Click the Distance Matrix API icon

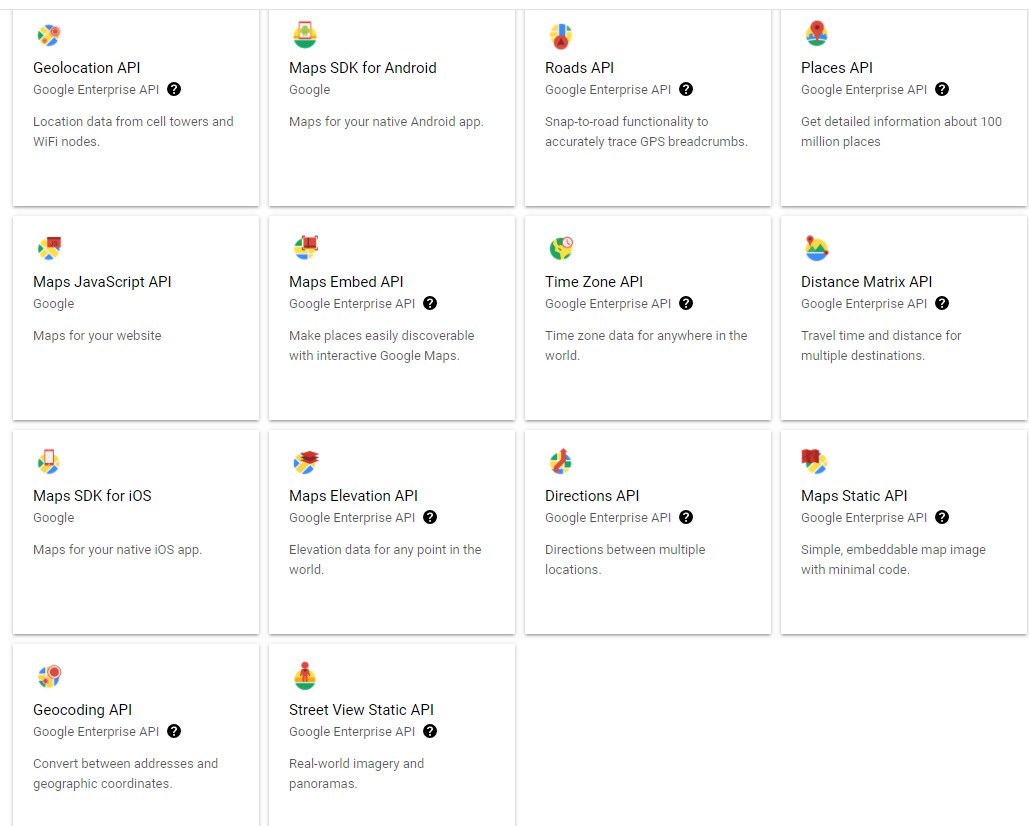816,248
